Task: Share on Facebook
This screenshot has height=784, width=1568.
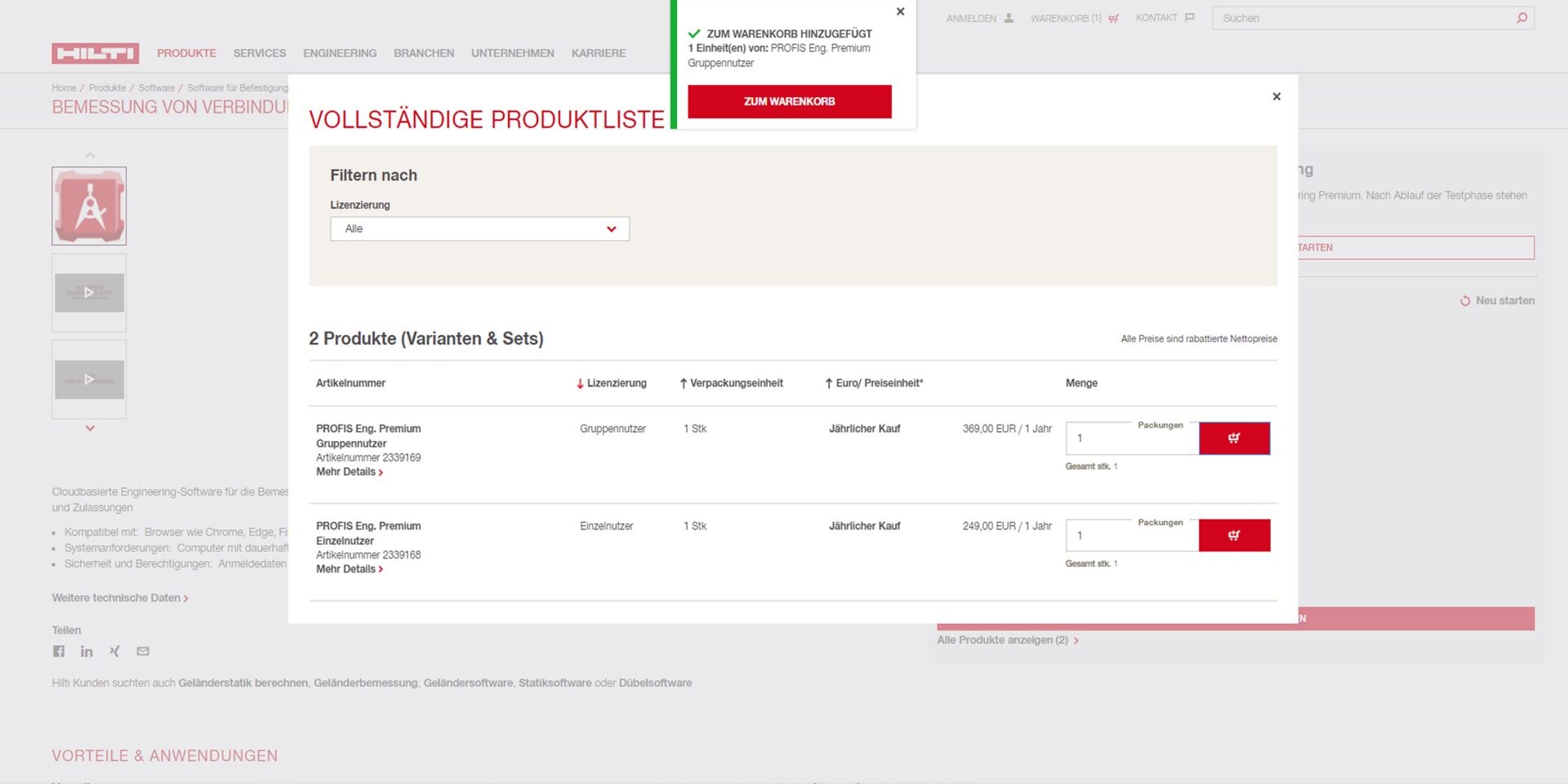Action: [59, 651]
